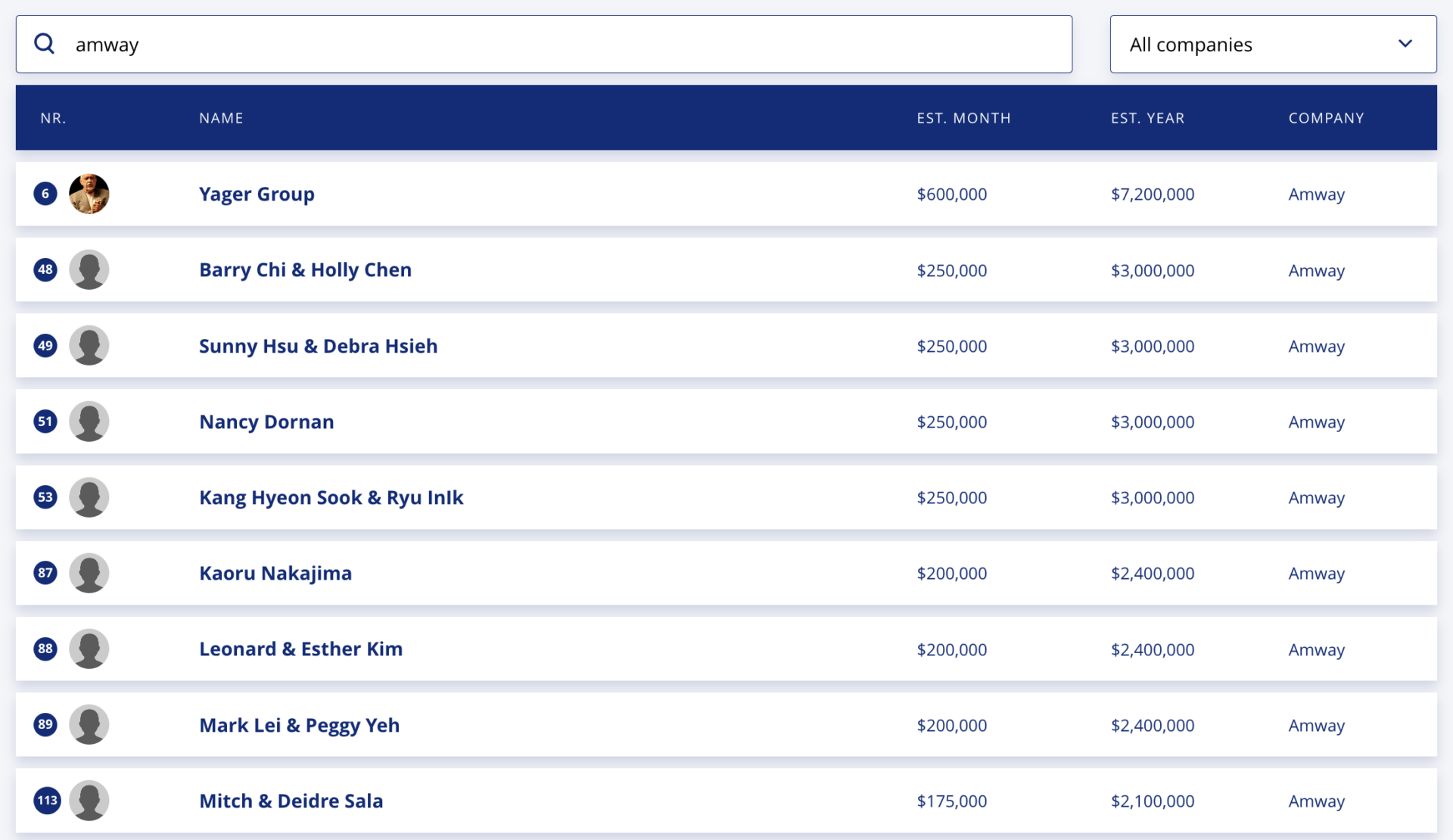The image size is (1453, 840).
Task: Click avatar for Mitch & Deidre Sala
Action: pyautogui.click(x=89, y=801)
